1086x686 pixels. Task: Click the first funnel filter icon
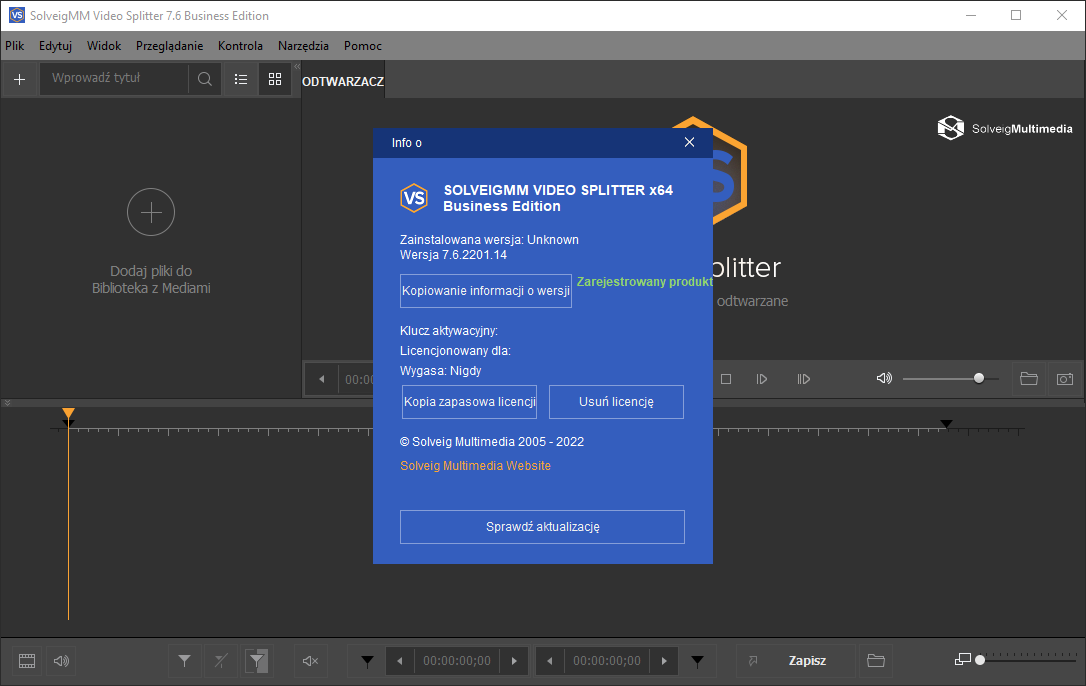(x=184, y=661)
